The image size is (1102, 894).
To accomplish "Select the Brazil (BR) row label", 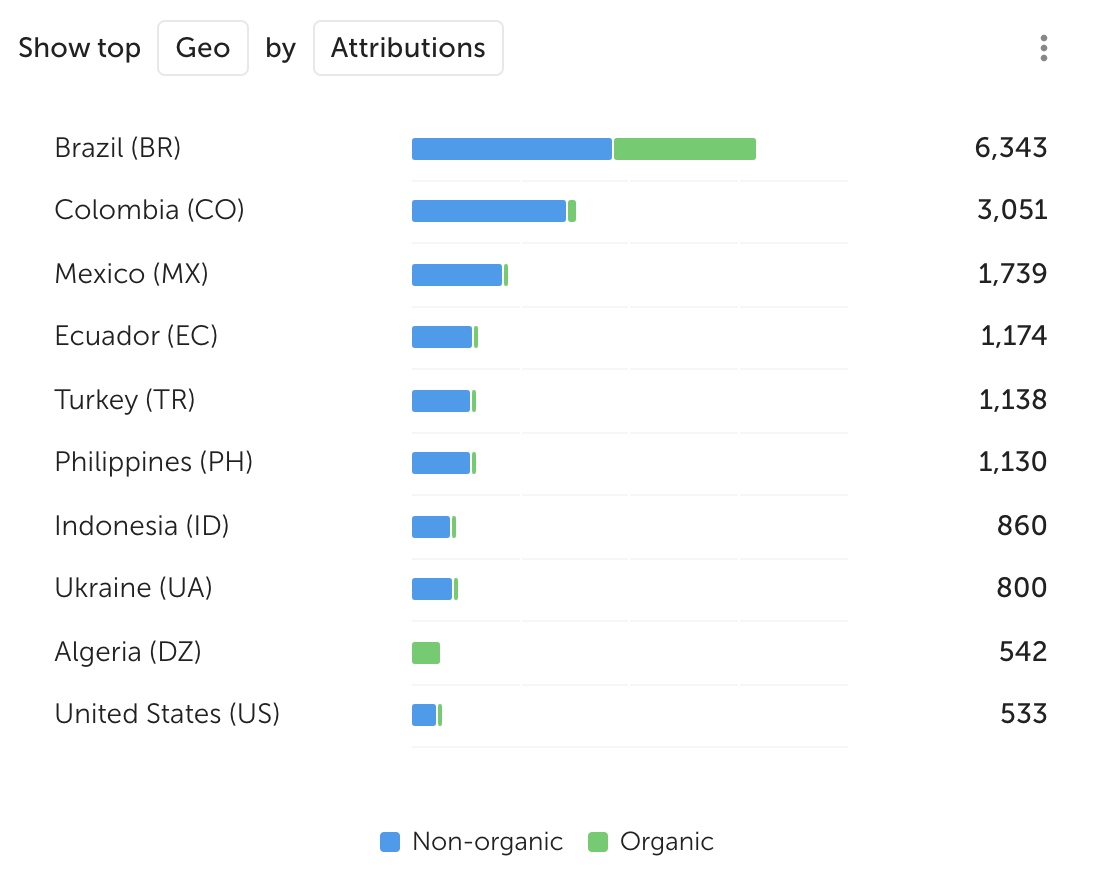I will tap(118, 149).
